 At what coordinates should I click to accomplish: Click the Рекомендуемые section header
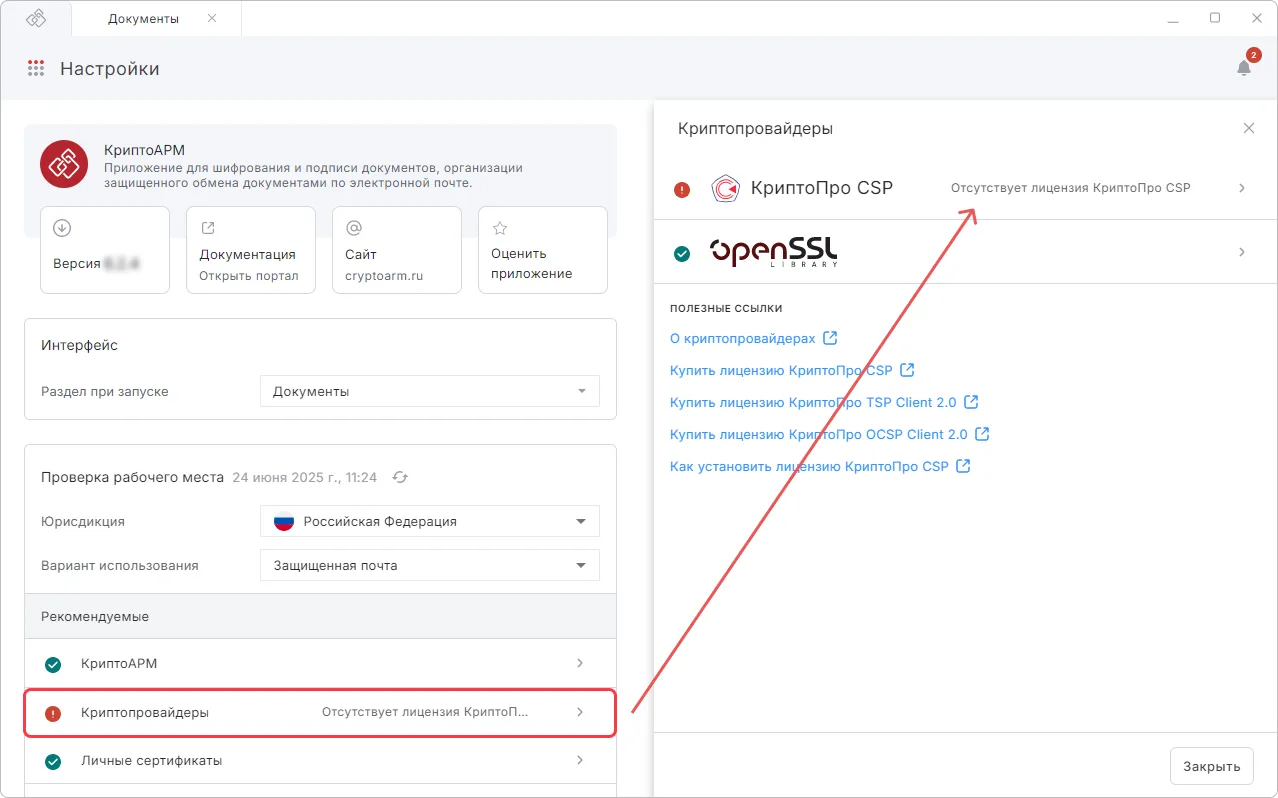320,616
